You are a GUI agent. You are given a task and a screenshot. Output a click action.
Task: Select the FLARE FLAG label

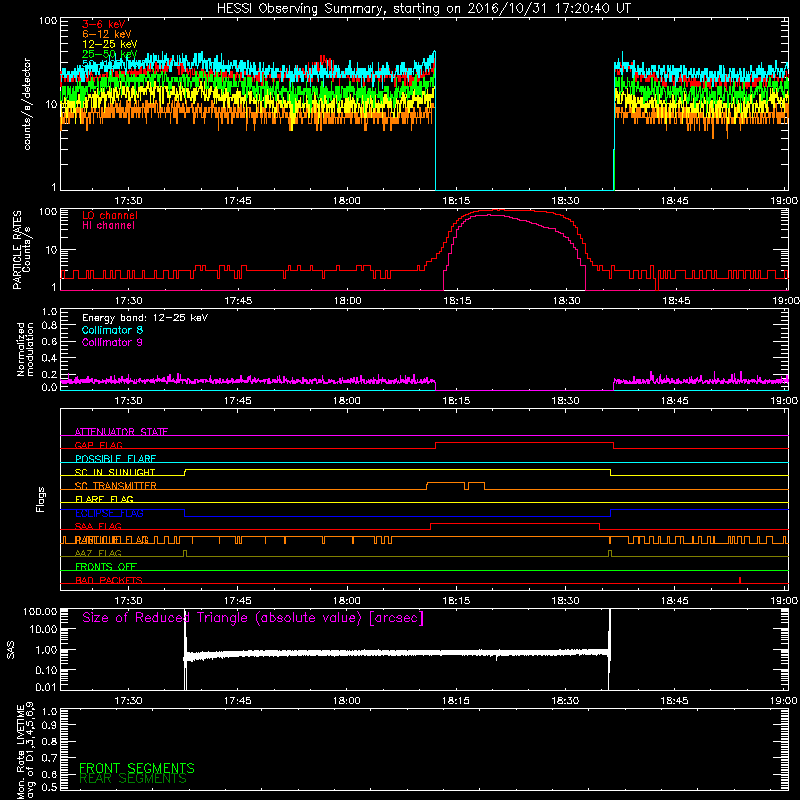104,499
